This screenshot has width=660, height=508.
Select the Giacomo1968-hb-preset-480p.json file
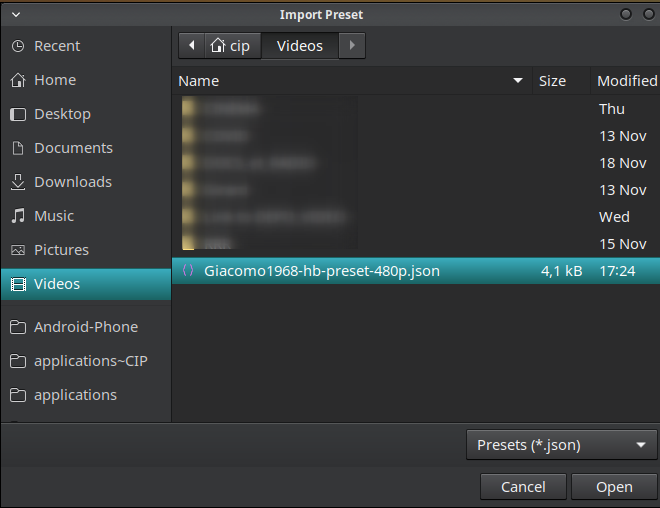click(x=416, y=271)
